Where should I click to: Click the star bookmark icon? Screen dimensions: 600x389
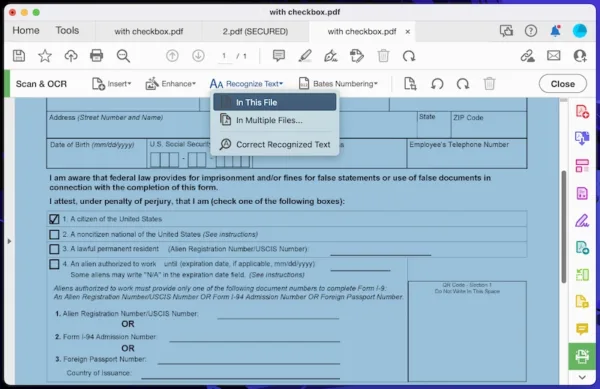coord(45,56)
